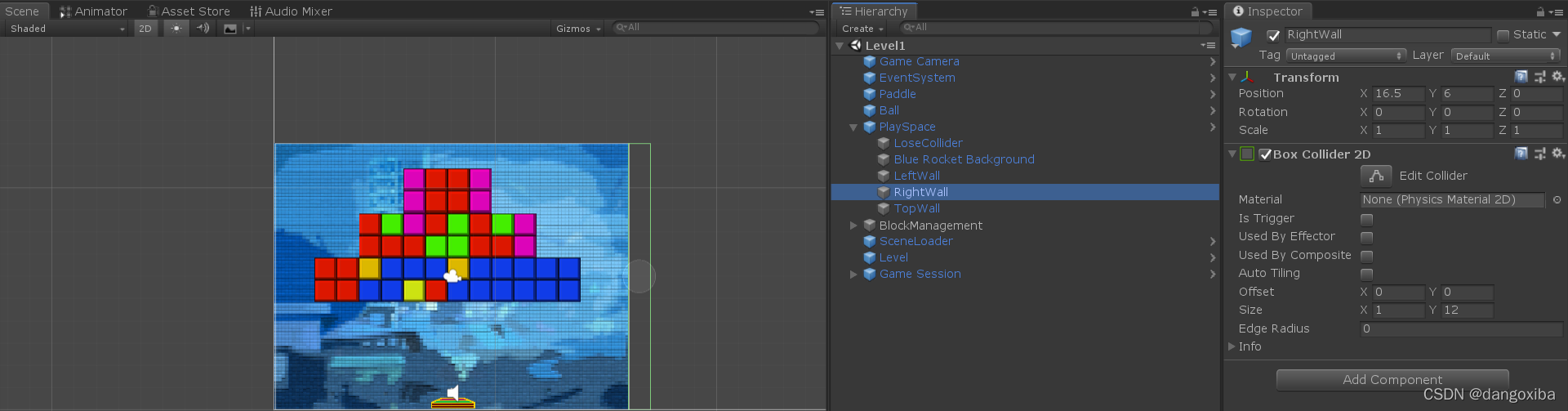1568x411 pixels.
Task: Open Gizmos dropdown menu
Action: tap(578, 29)
